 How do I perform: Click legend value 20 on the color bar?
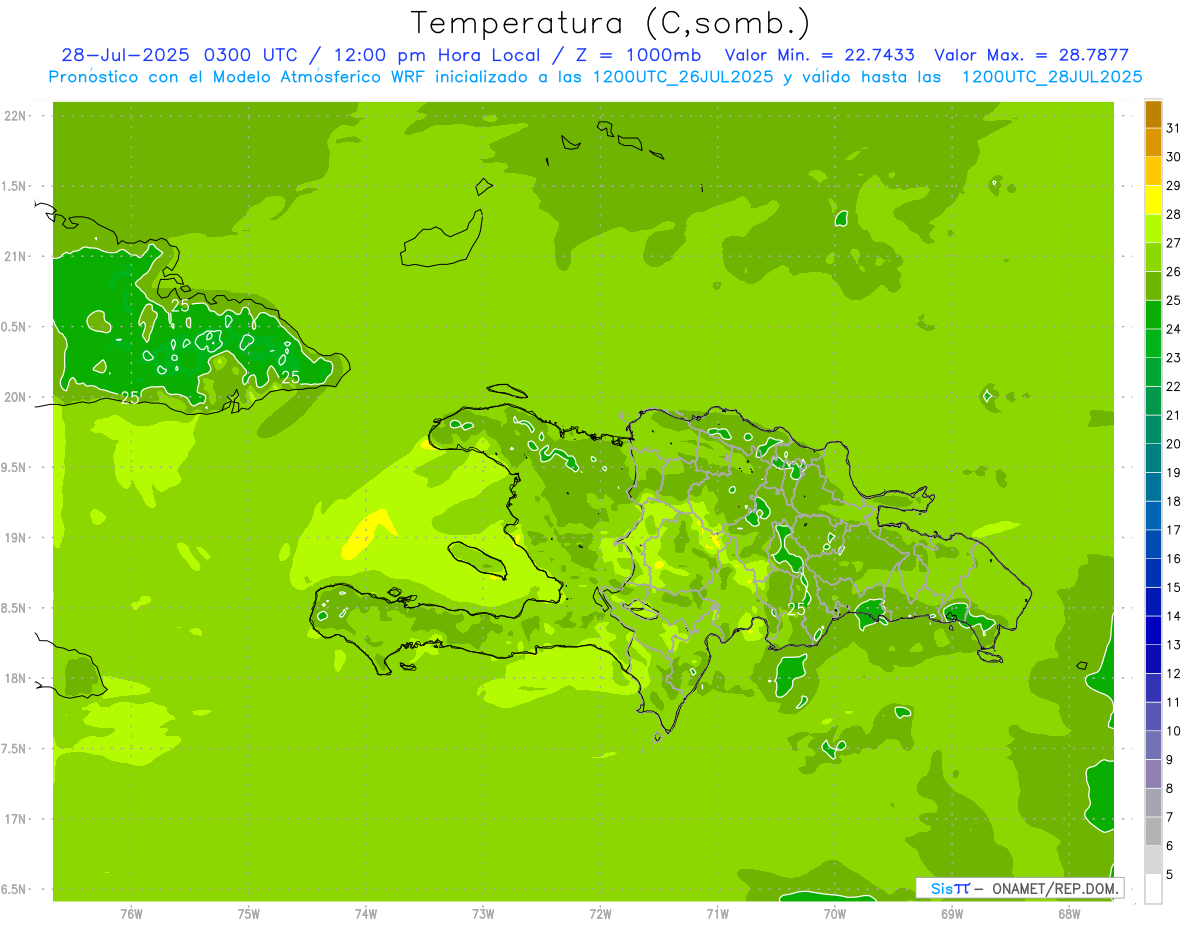(1174, 444)
